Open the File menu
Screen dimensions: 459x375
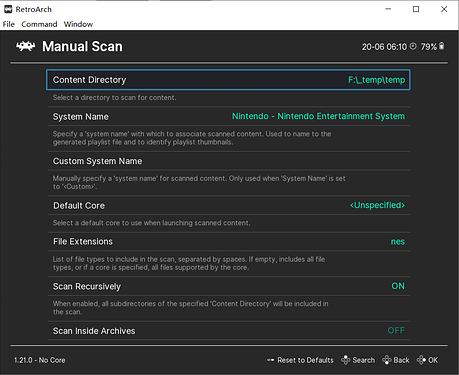[9, 24]
